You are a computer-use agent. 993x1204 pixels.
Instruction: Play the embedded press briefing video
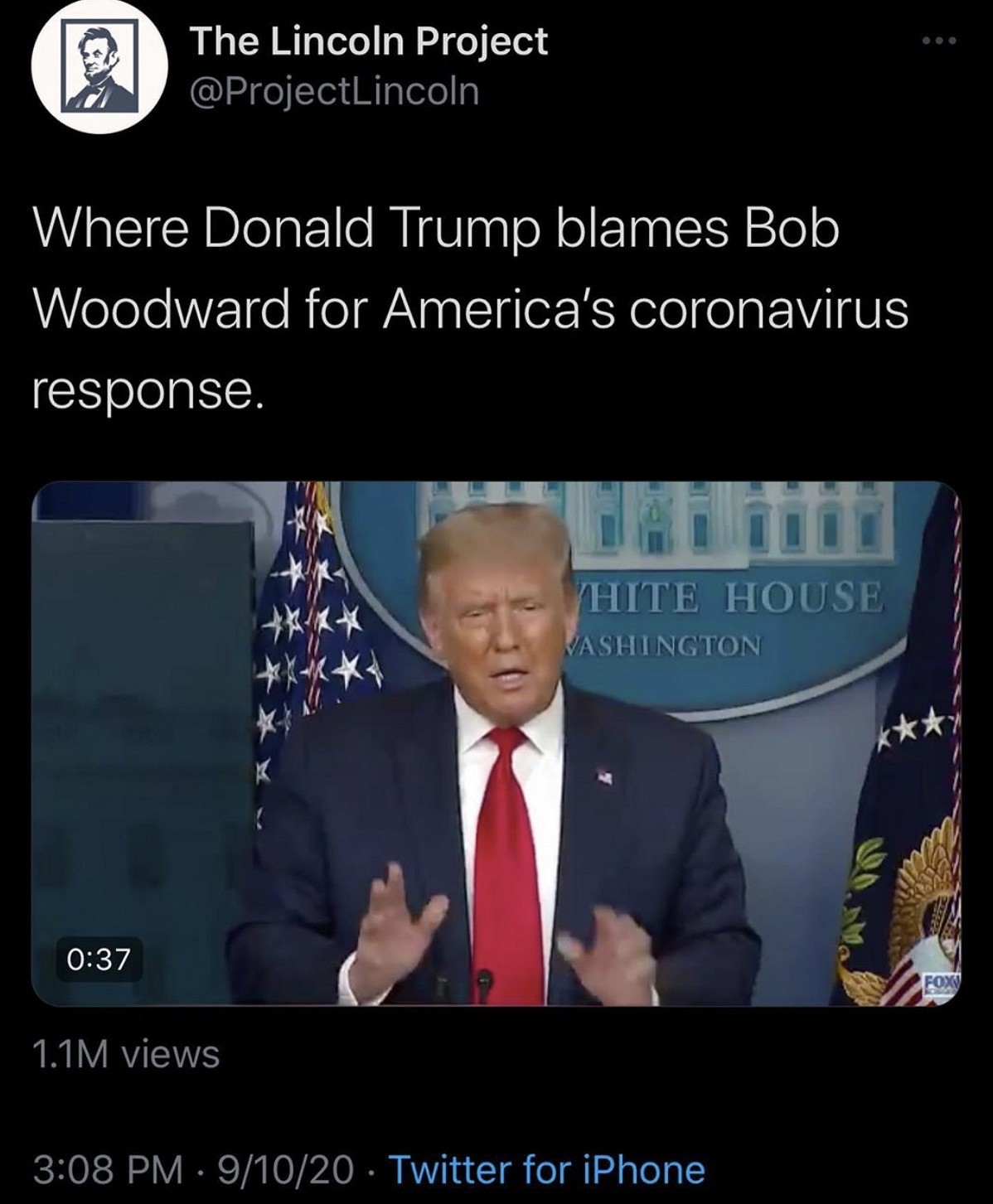tap(496, 743)
